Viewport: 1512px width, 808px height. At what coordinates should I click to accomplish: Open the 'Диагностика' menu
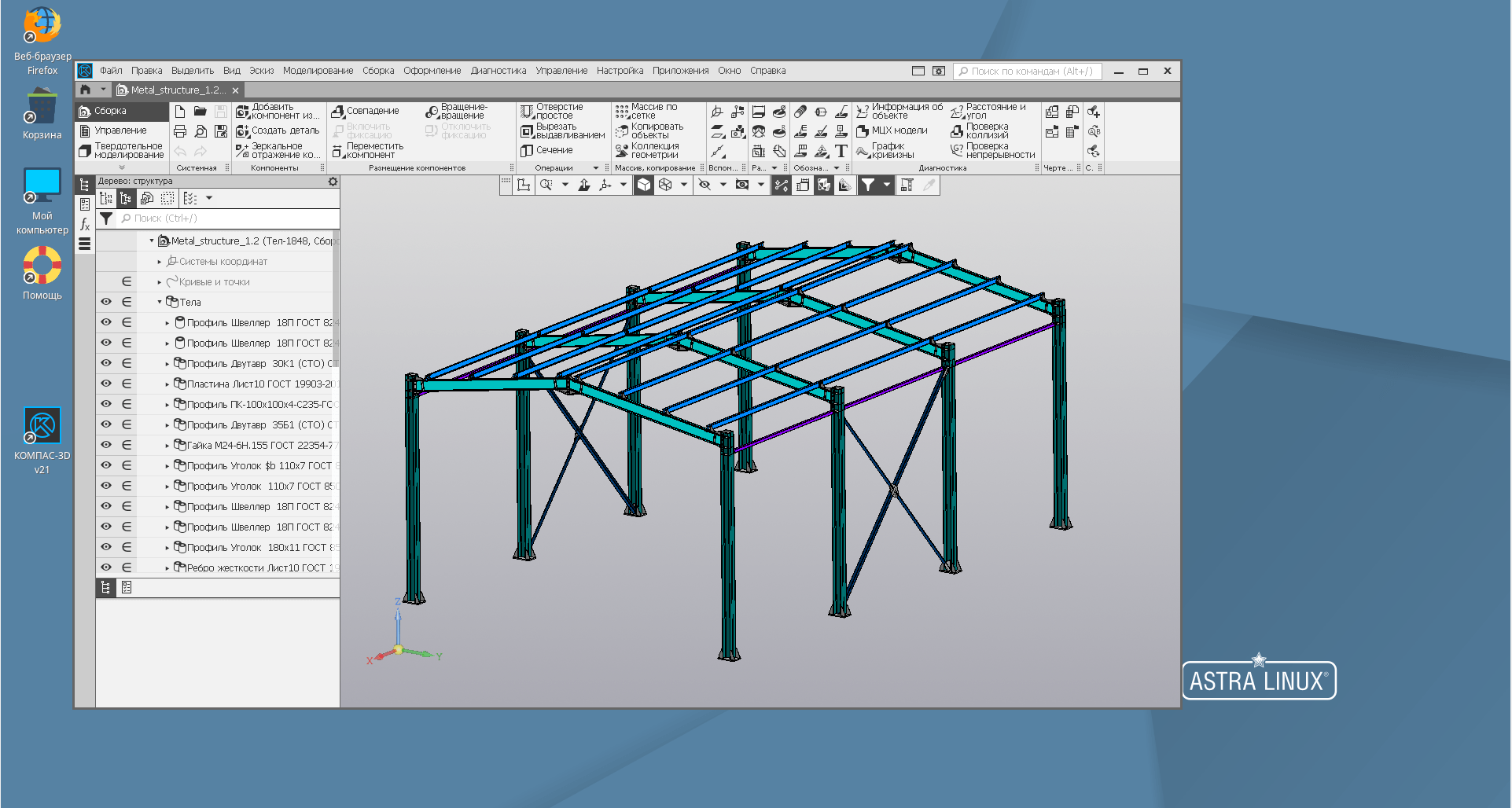tap(498, 71)
